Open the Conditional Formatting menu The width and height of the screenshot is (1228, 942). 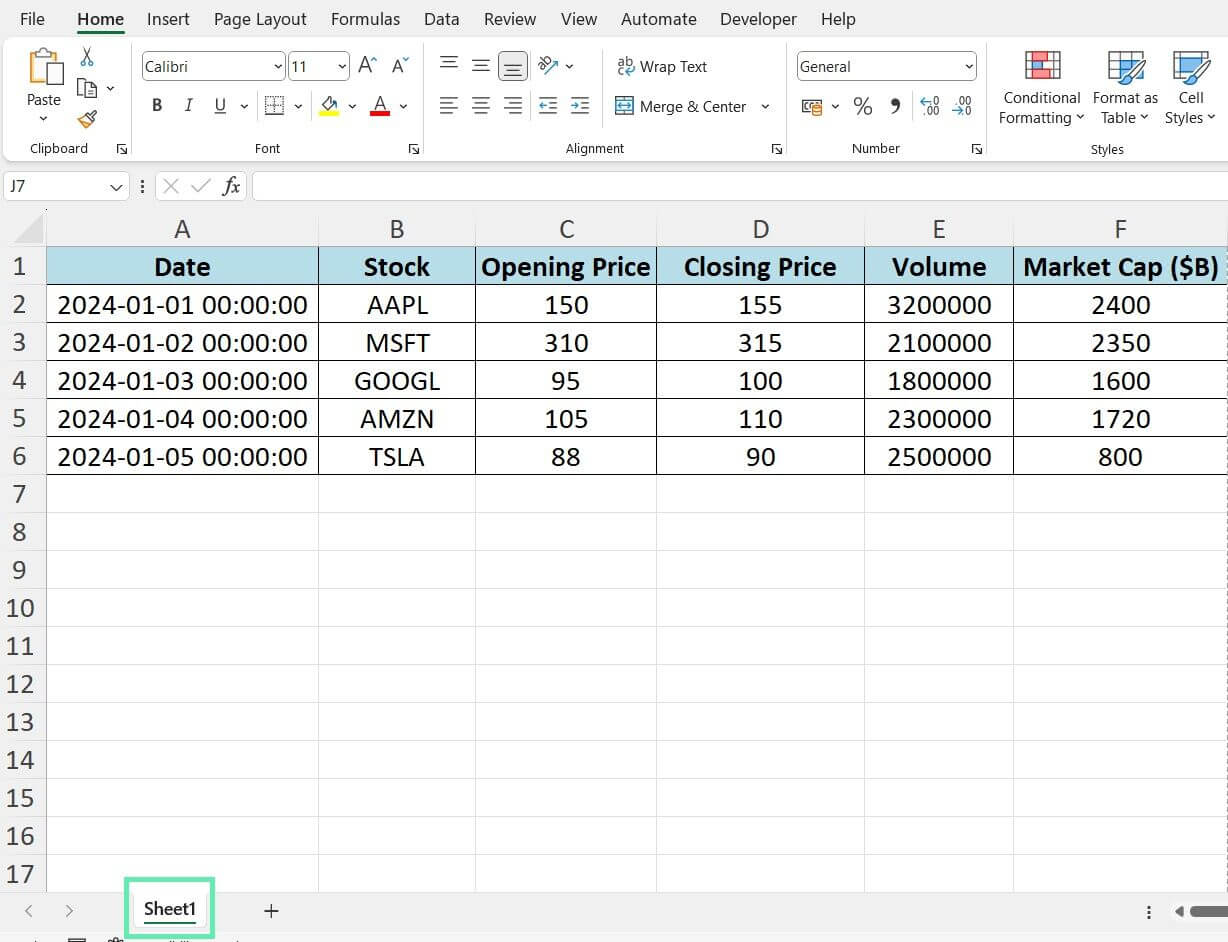tap(1042, 88)
